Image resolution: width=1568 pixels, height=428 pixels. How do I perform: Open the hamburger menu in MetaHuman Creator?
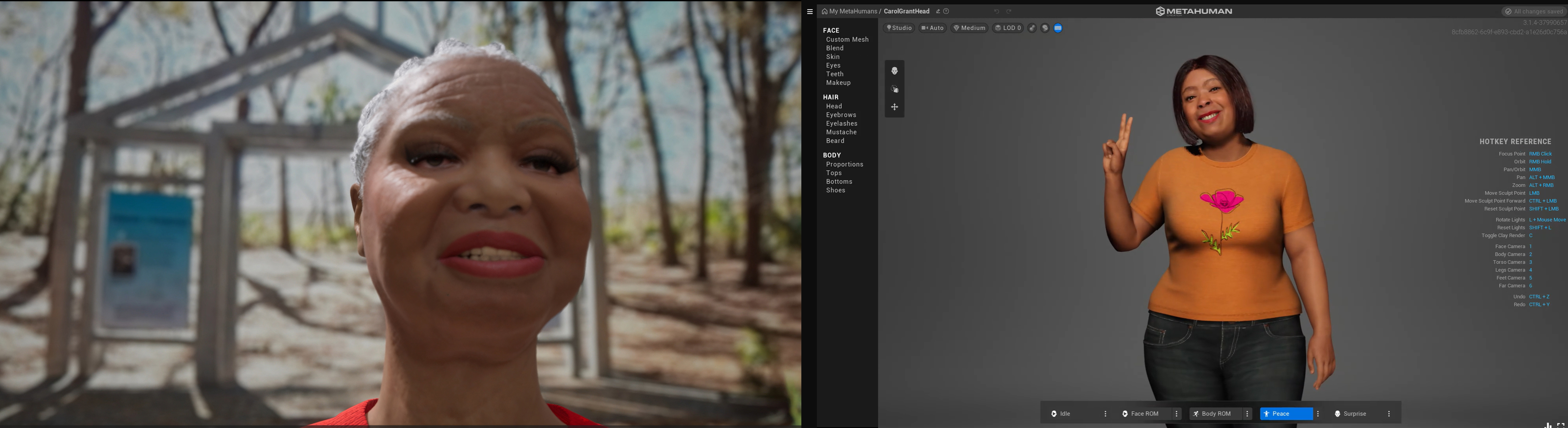point(810,12)
